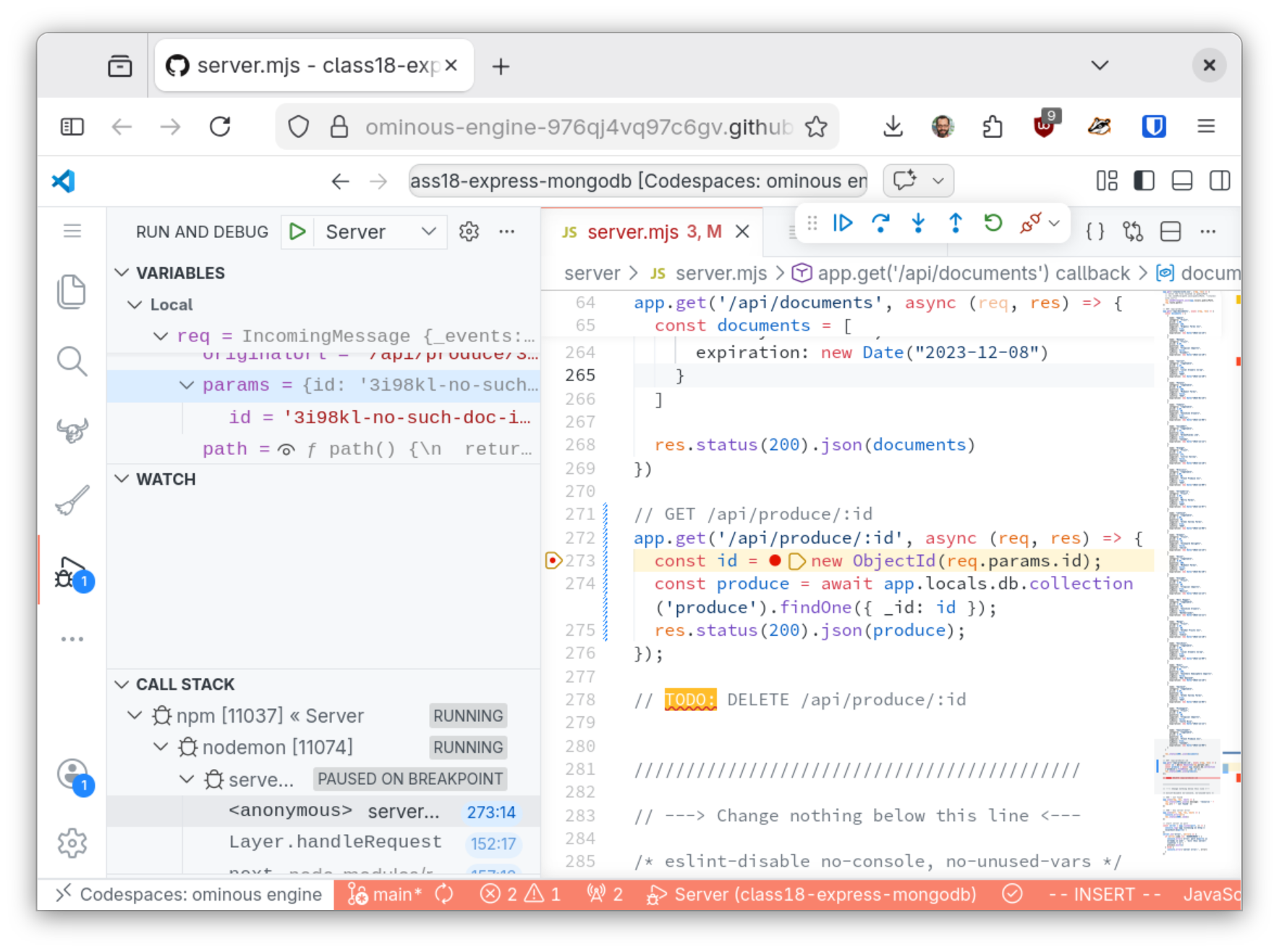The height and width of the screenshot is (952, 1279).
Task: Collapse the VARIABLES section
Action: tap(122, 273)
